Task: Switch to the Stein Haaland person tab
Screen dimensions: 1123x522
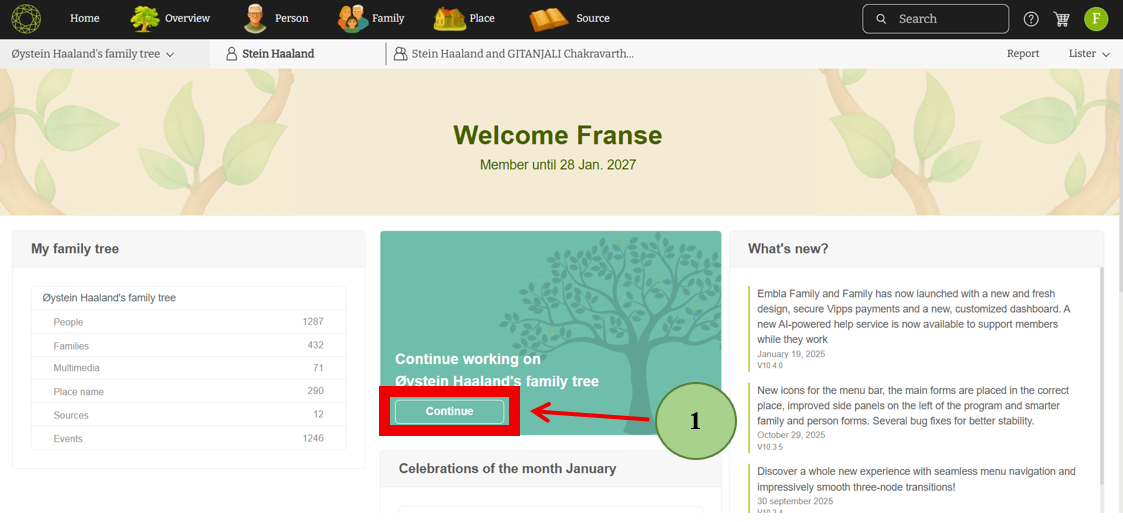Action: click(270, 54)
